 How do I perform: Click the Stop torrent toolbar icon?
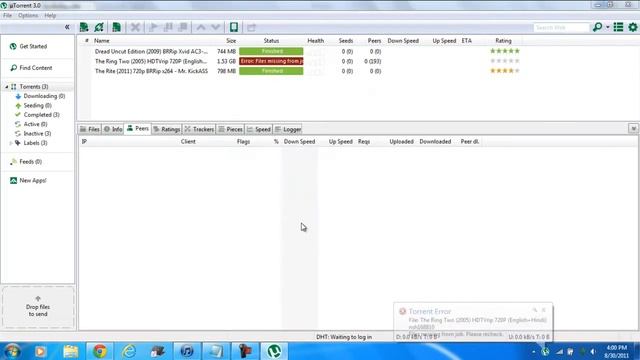183,27
